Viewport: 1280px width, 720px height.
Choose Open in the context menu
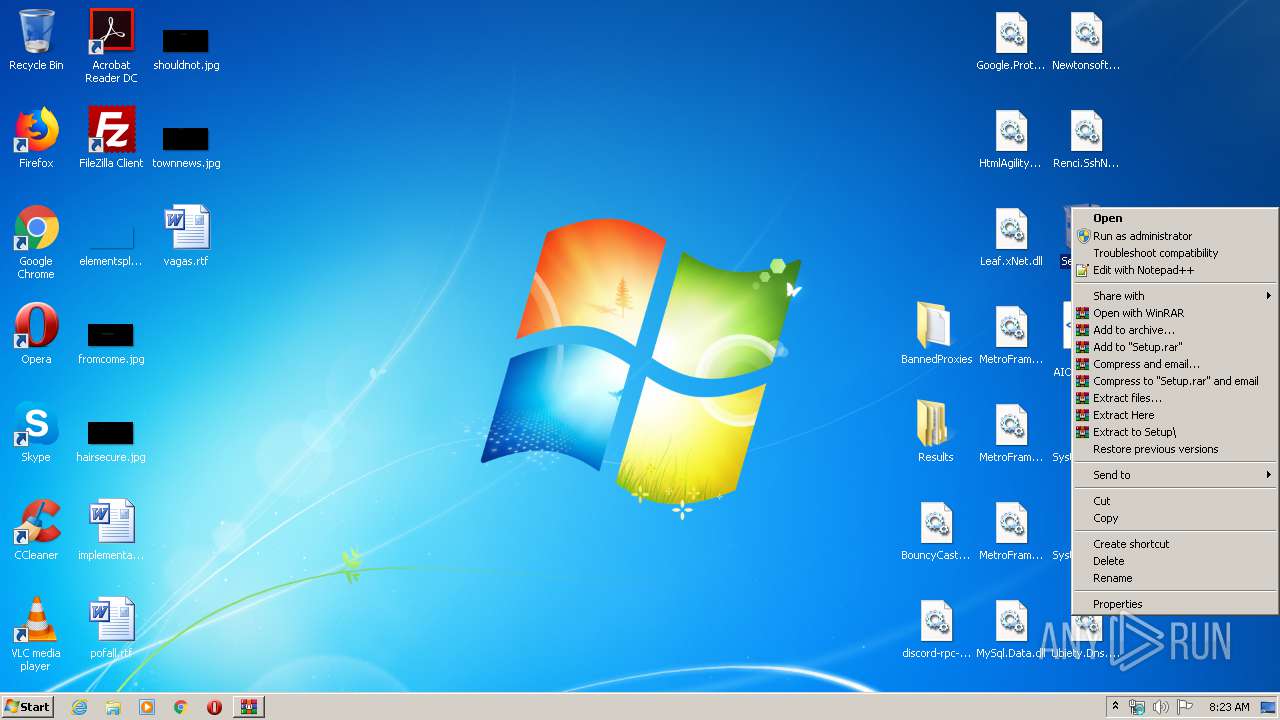click(1175, 218)
